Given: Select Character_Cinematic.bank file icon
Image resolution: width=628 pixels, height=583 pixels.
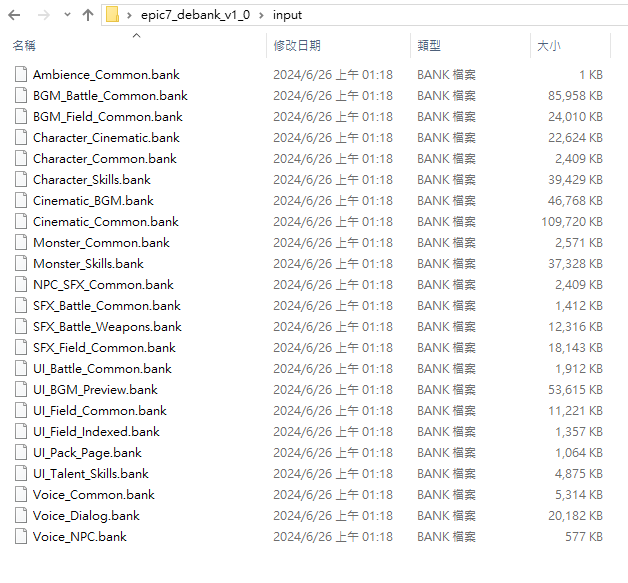Looking at the screenshot, I should [21, 138].
